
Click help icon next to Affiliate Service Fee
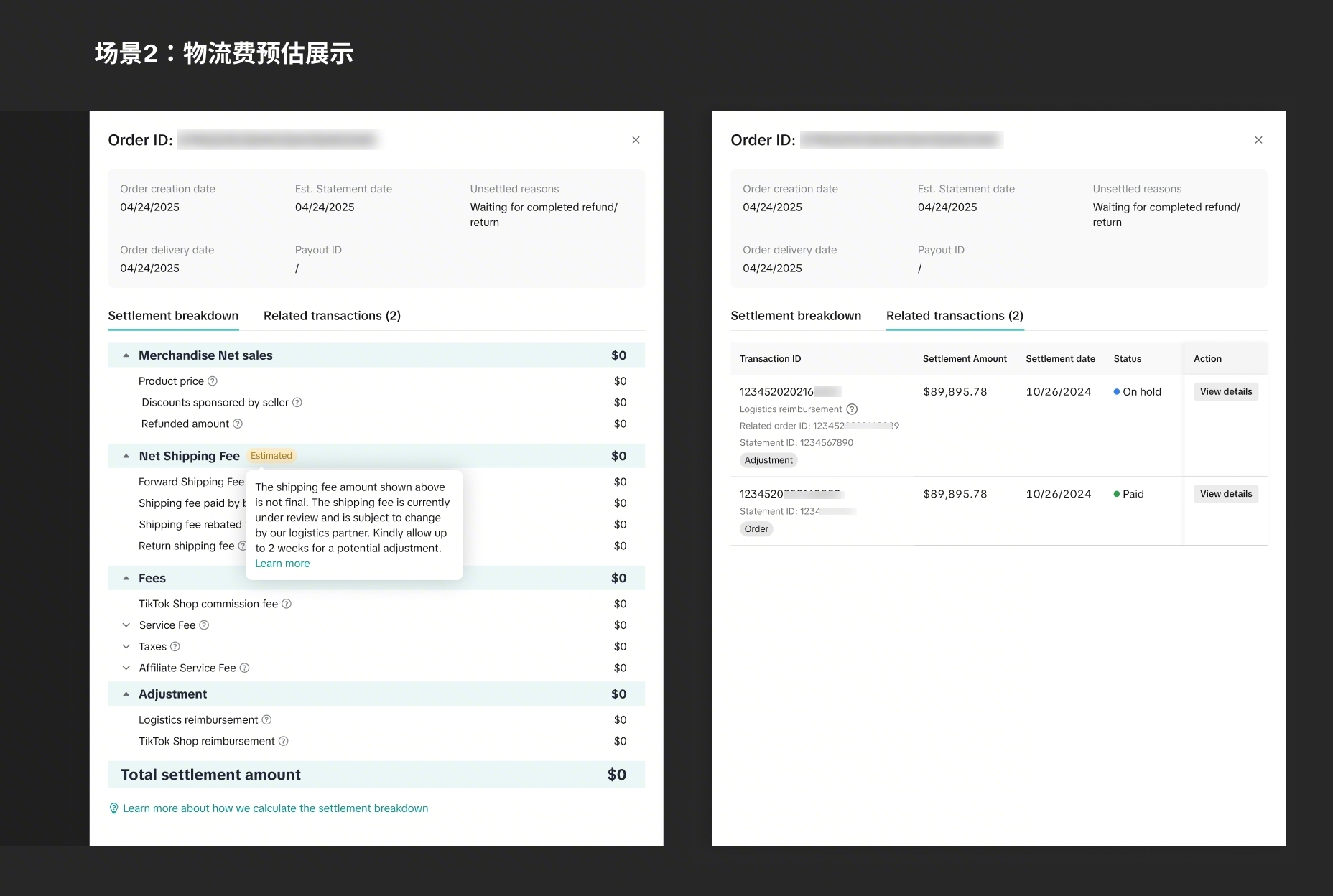click(244, 668)
